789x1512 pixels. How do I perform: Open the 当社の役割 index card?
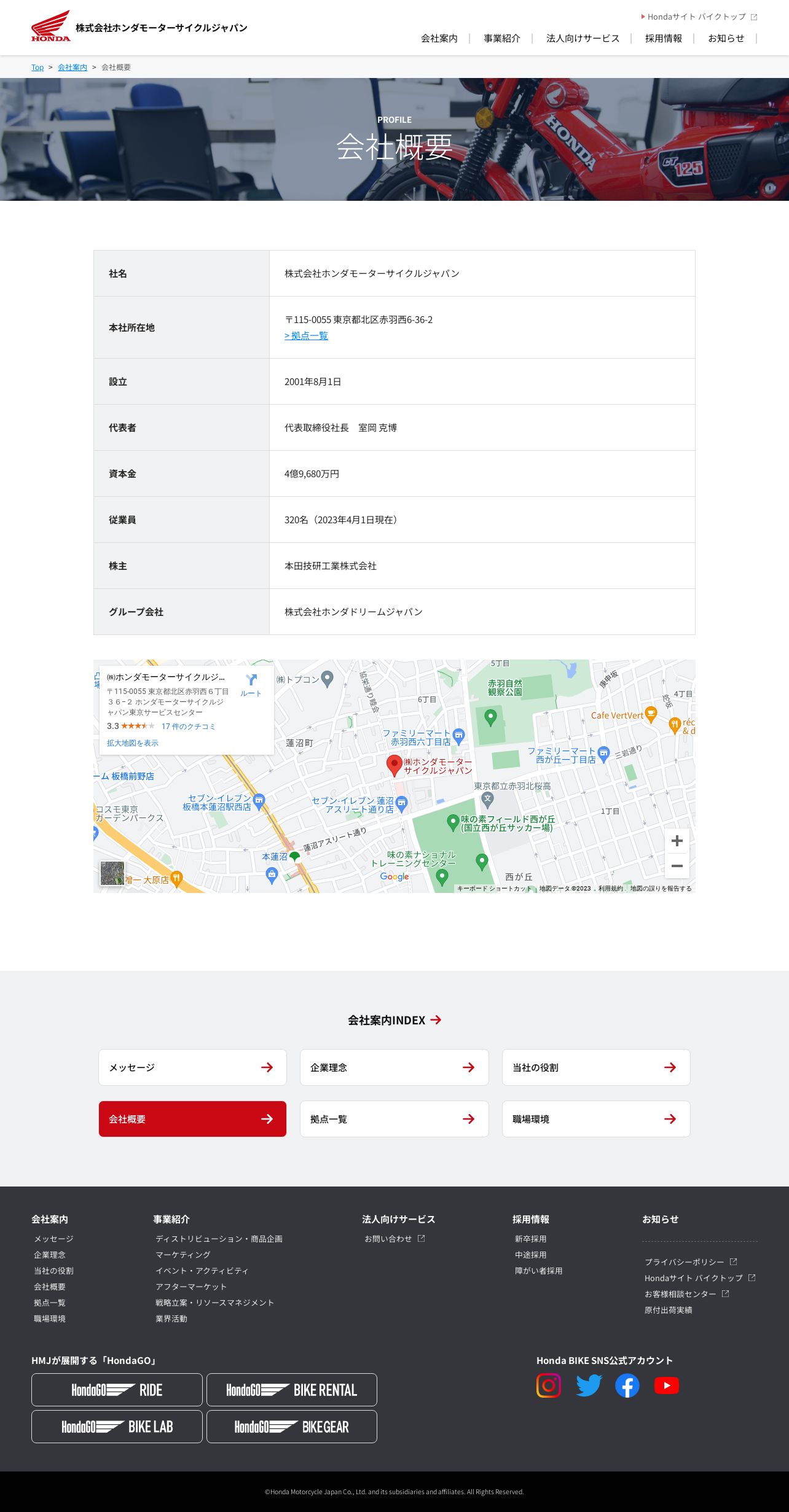coord(596,1067)
